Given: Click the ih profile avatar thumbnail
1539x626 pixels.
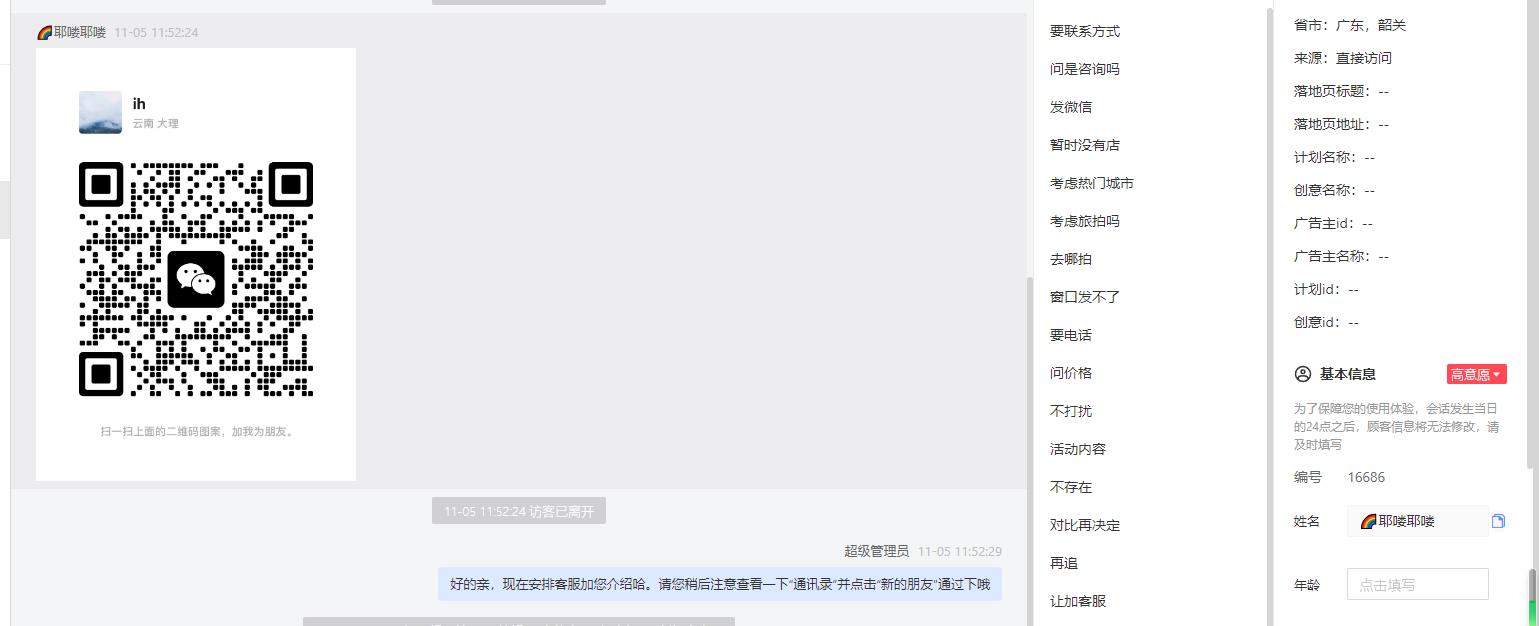Looking at the screenshot, I should pos(100,112).
